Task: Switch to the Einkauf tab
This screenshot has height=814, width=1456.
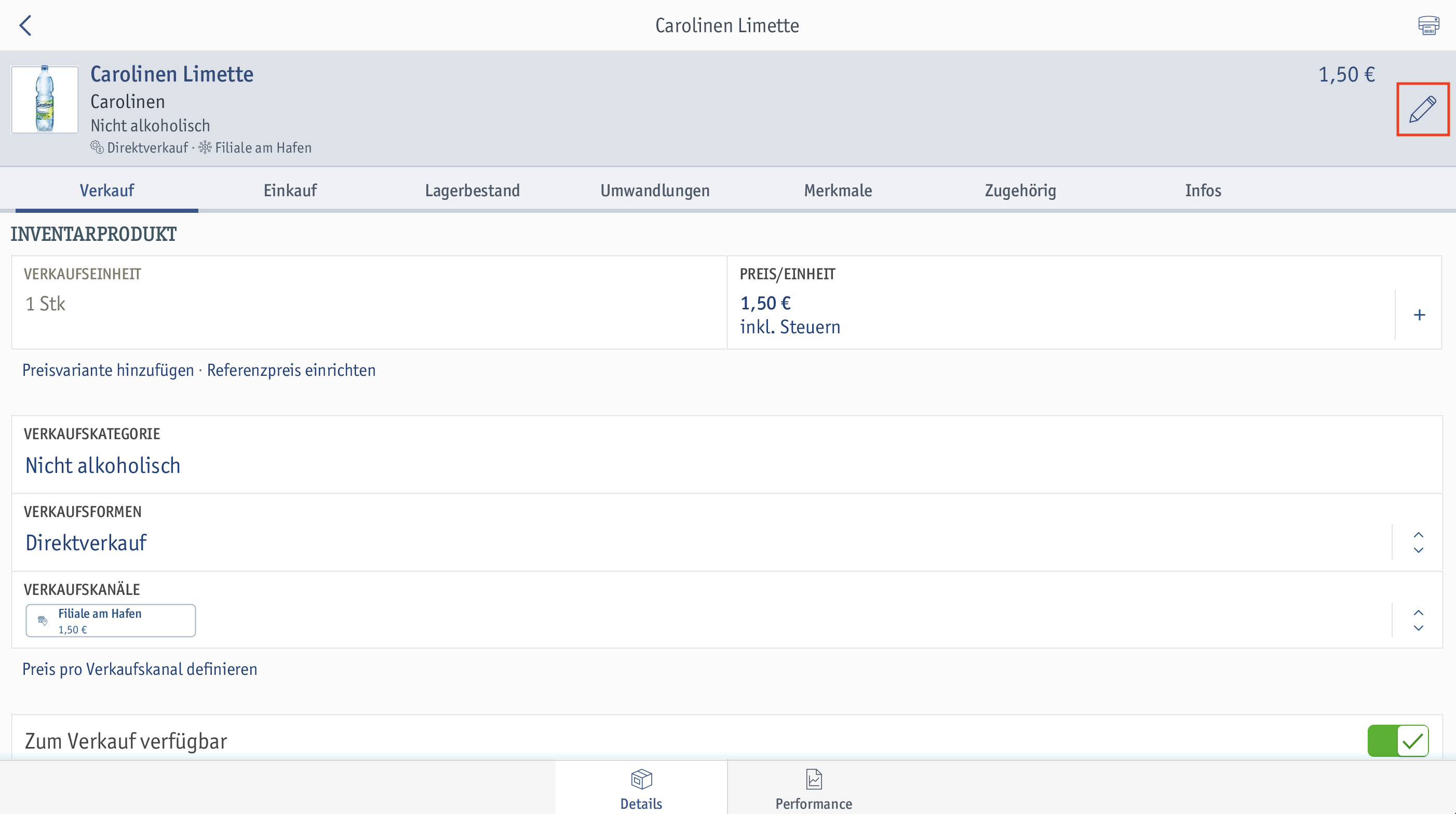Action: 290,191
